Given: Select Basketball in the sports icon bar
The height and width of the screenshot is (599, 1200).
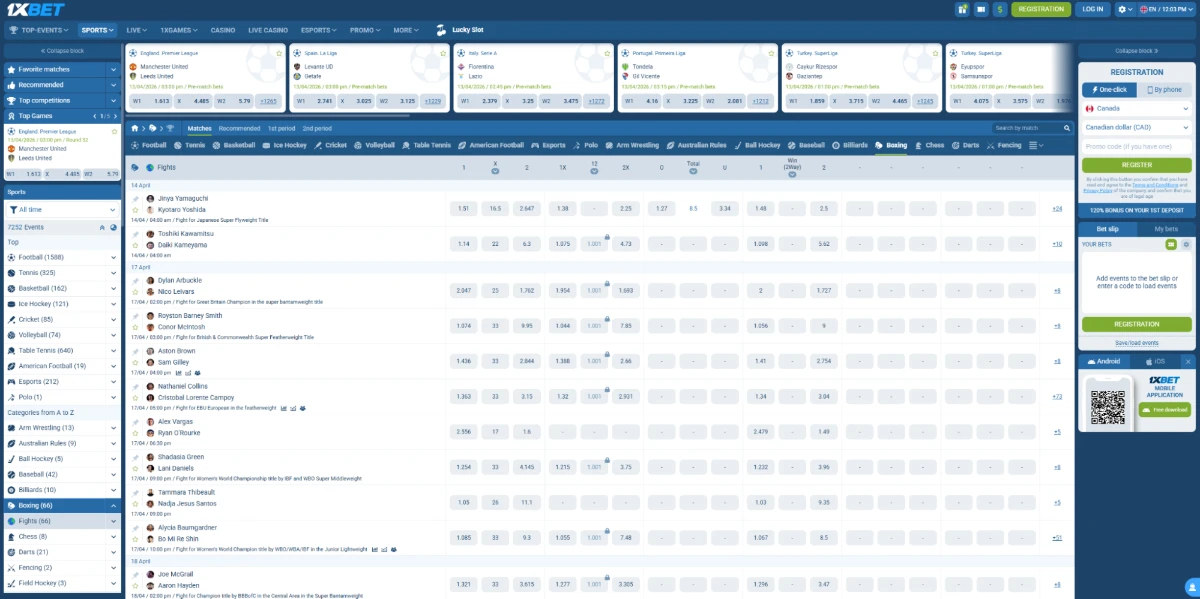Looking at the screenshot, I should tap(234, 145).
